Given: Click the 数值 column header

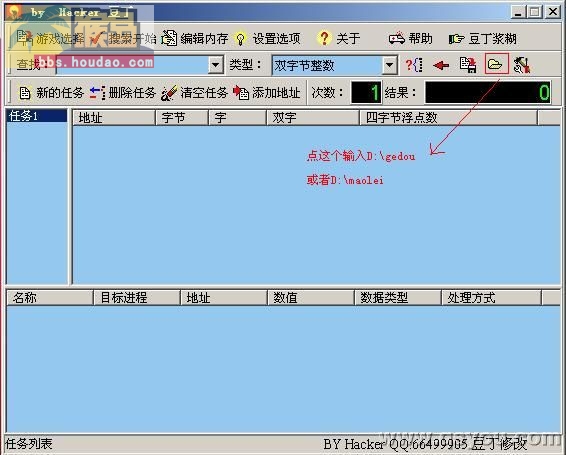Looking at the screenshot, I should 311,298.
